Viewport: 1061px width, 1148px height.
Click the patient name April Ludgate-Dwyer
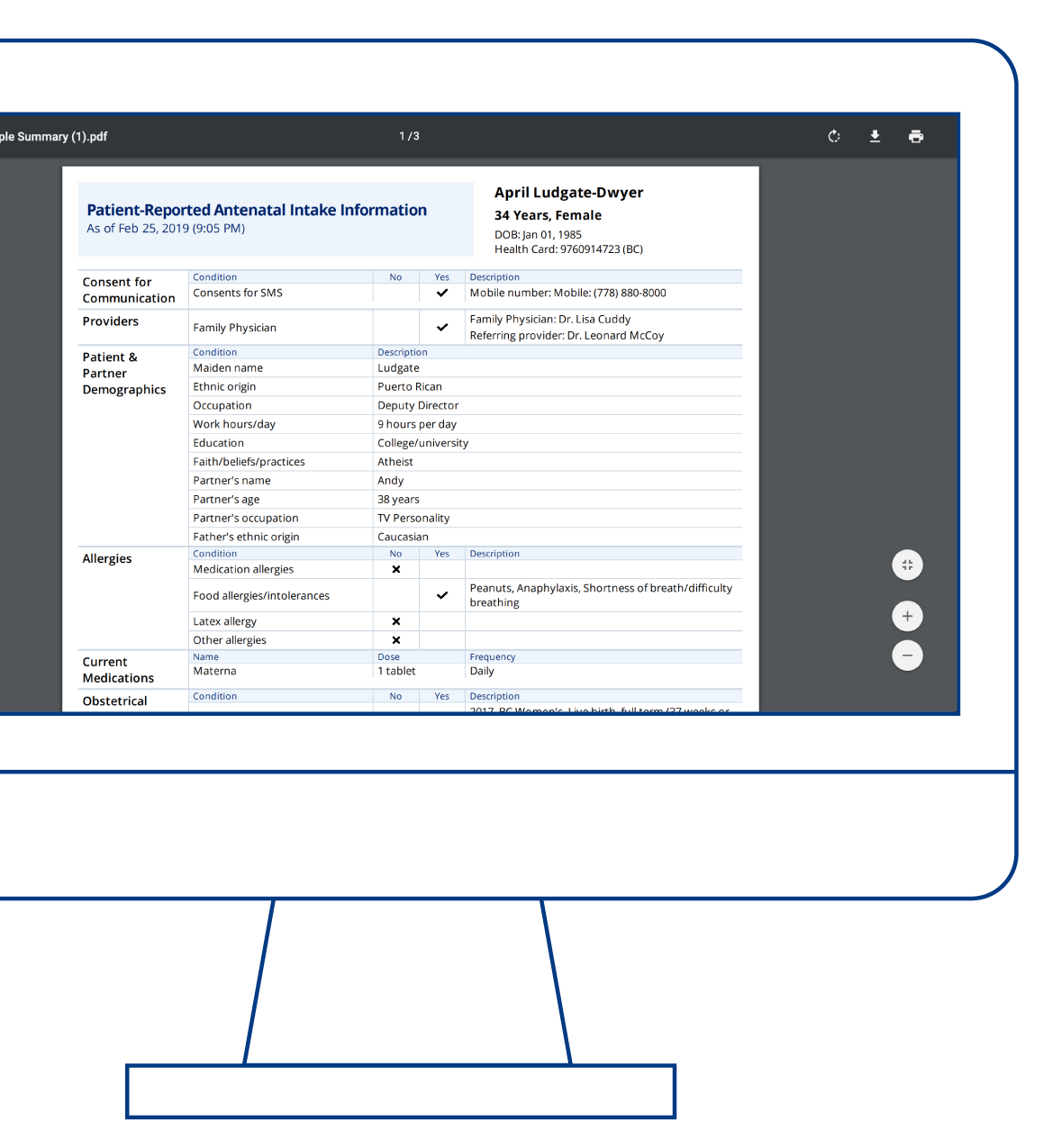coord(568,193)
